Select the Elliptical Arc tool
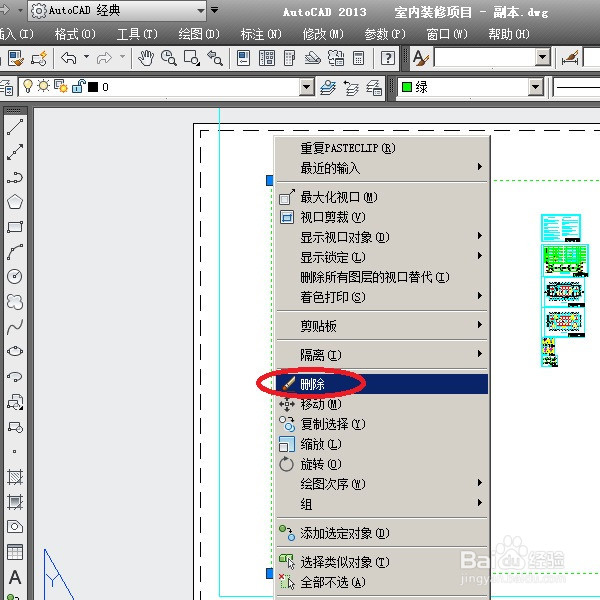 coord(15,377)
